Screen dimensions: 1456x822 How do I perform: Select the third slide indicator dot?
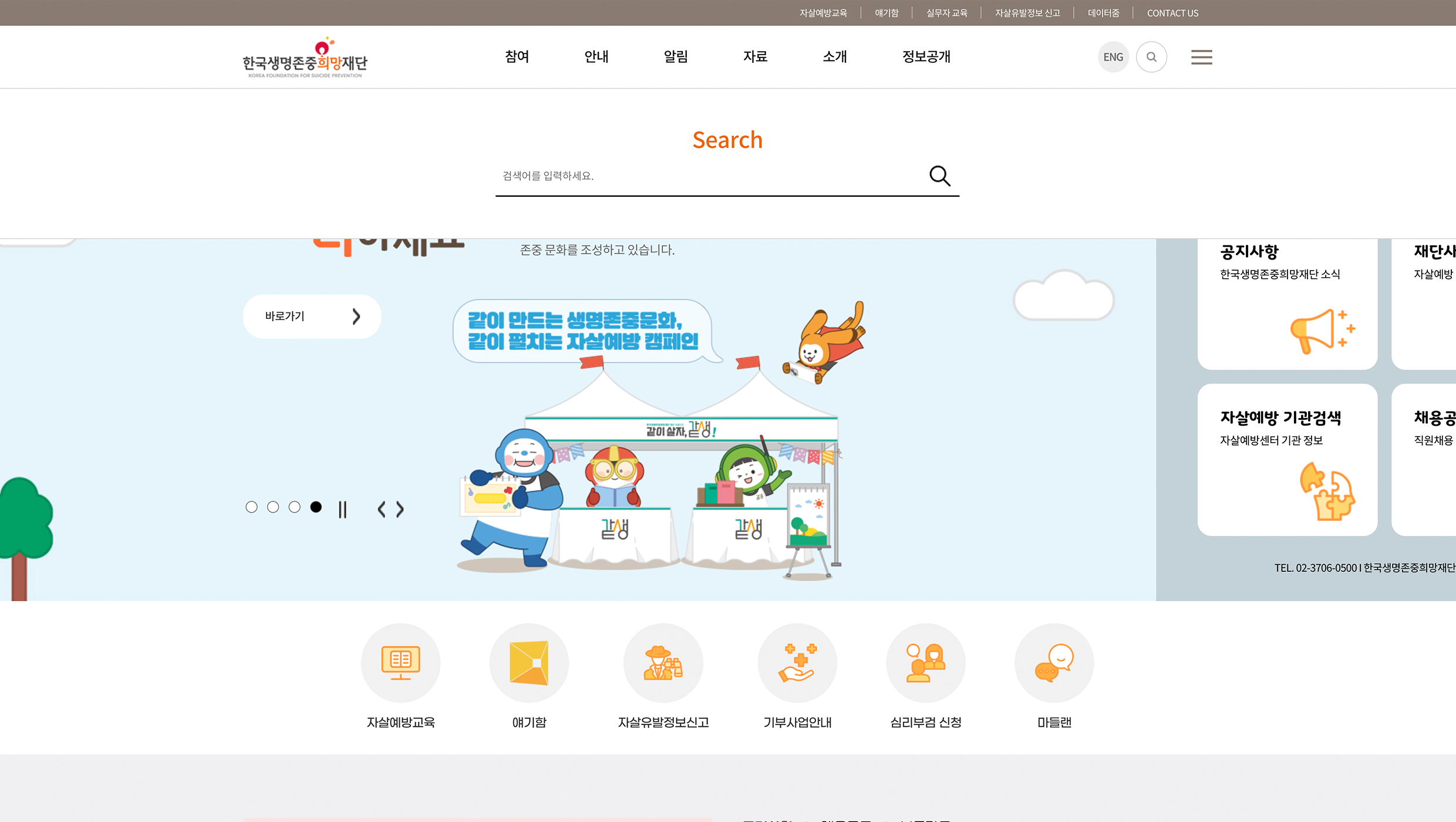point(295,507)
